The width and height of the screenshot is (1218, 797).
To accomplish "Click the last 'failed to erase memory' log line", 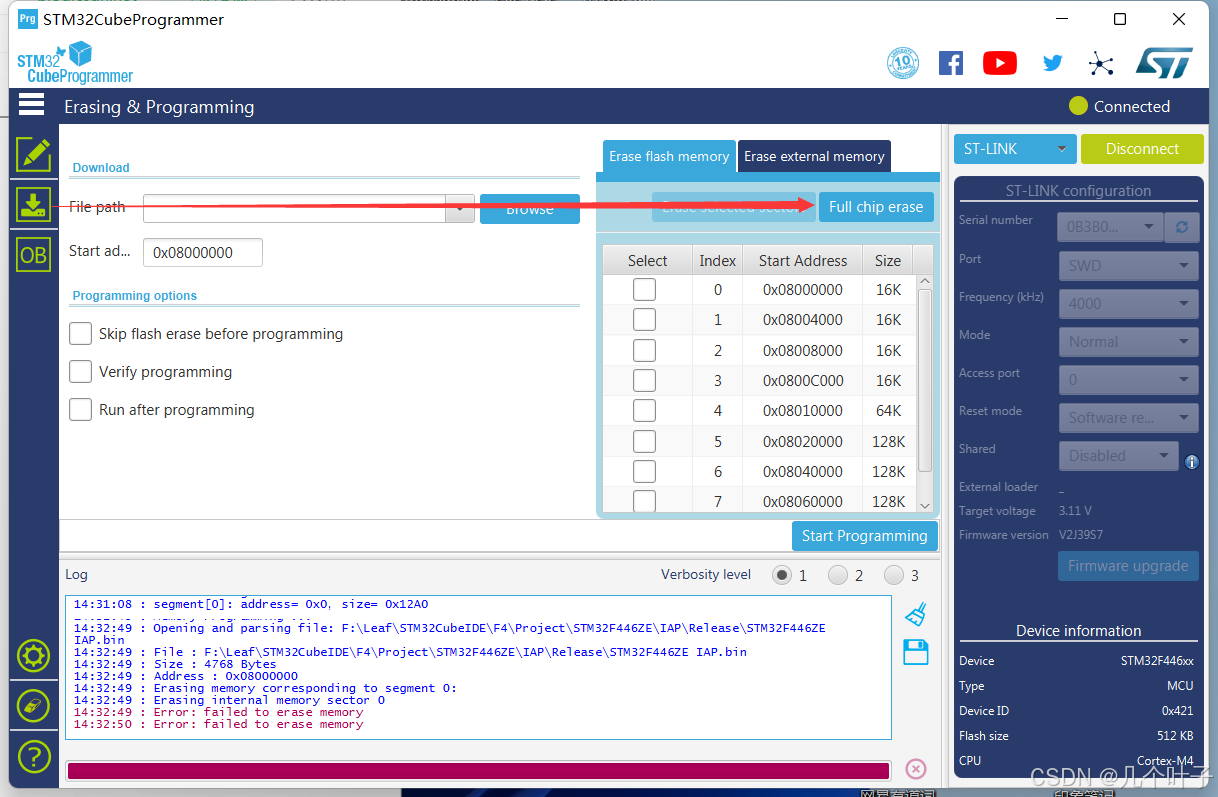I will [x=218, y=724].
